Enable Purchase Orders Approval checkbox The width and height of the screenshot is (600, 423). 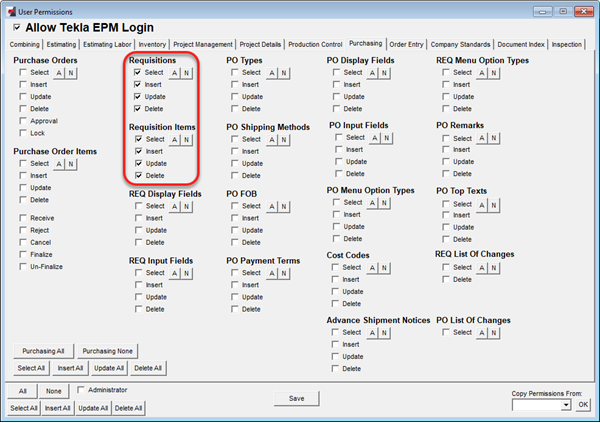click(x=23, y=121)
